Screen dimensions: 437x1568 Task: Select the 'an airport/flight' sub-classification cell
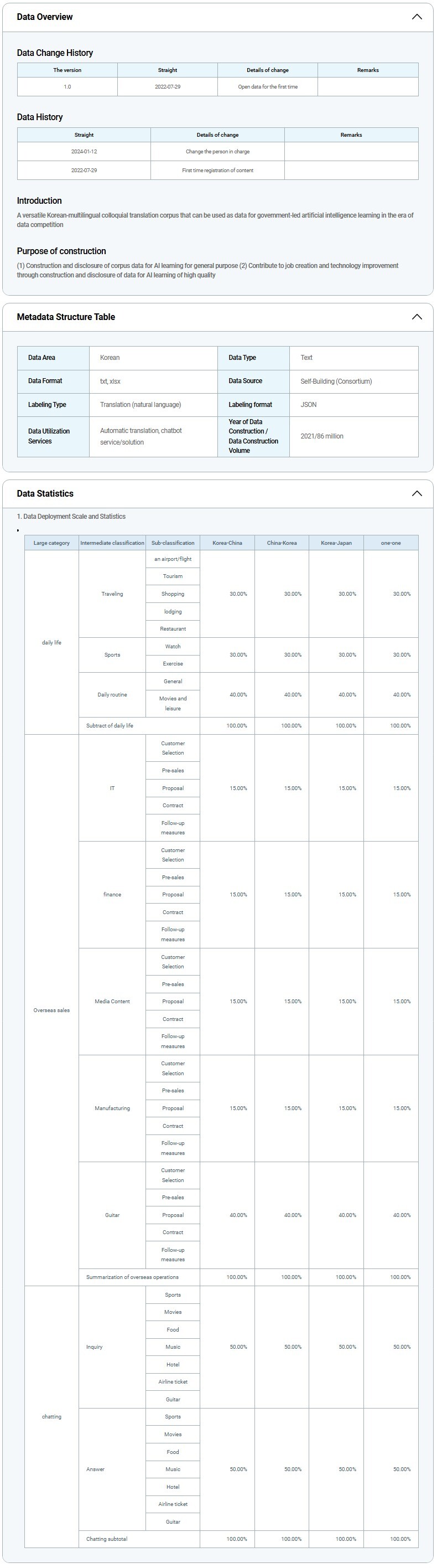point(173,559)
